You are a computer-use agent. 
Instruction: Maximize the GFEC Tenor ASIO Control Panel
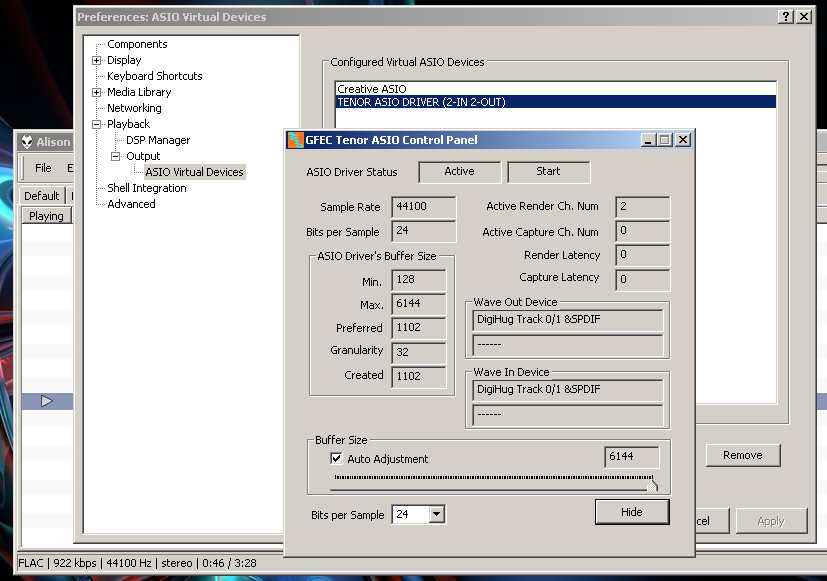[665, 140]
